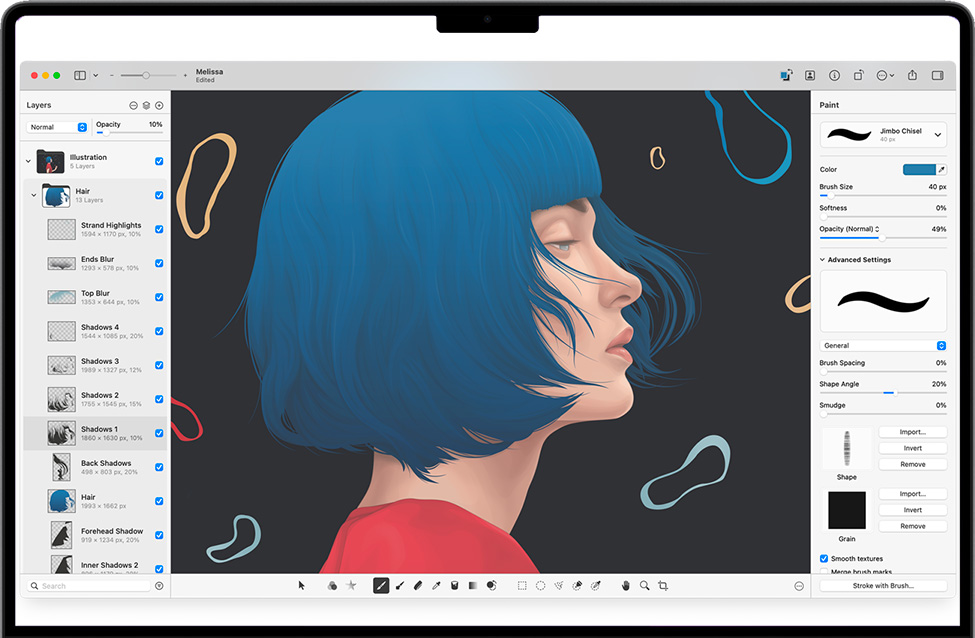Open the more actions ellipsis dropdown in toolbar
Image resolution: width=975 pixels, height=638 pixels.
885,75
